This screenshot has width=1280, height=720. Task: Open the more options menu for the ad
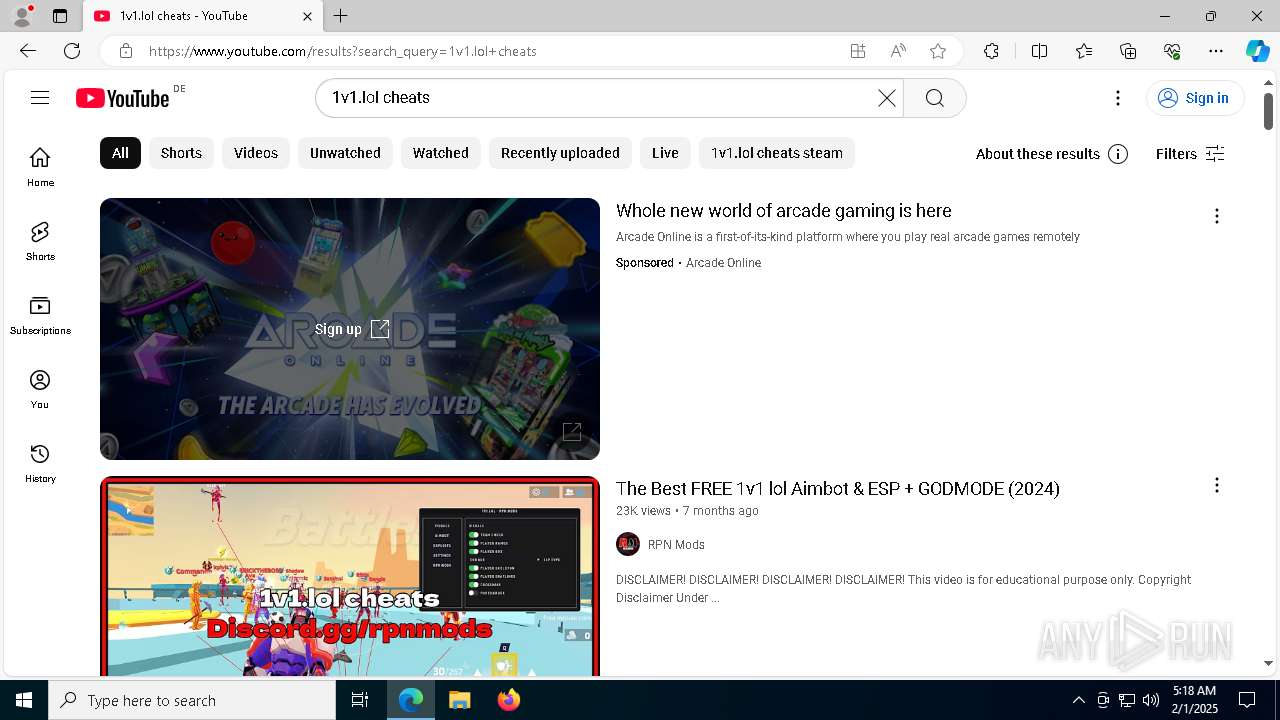1216,216
